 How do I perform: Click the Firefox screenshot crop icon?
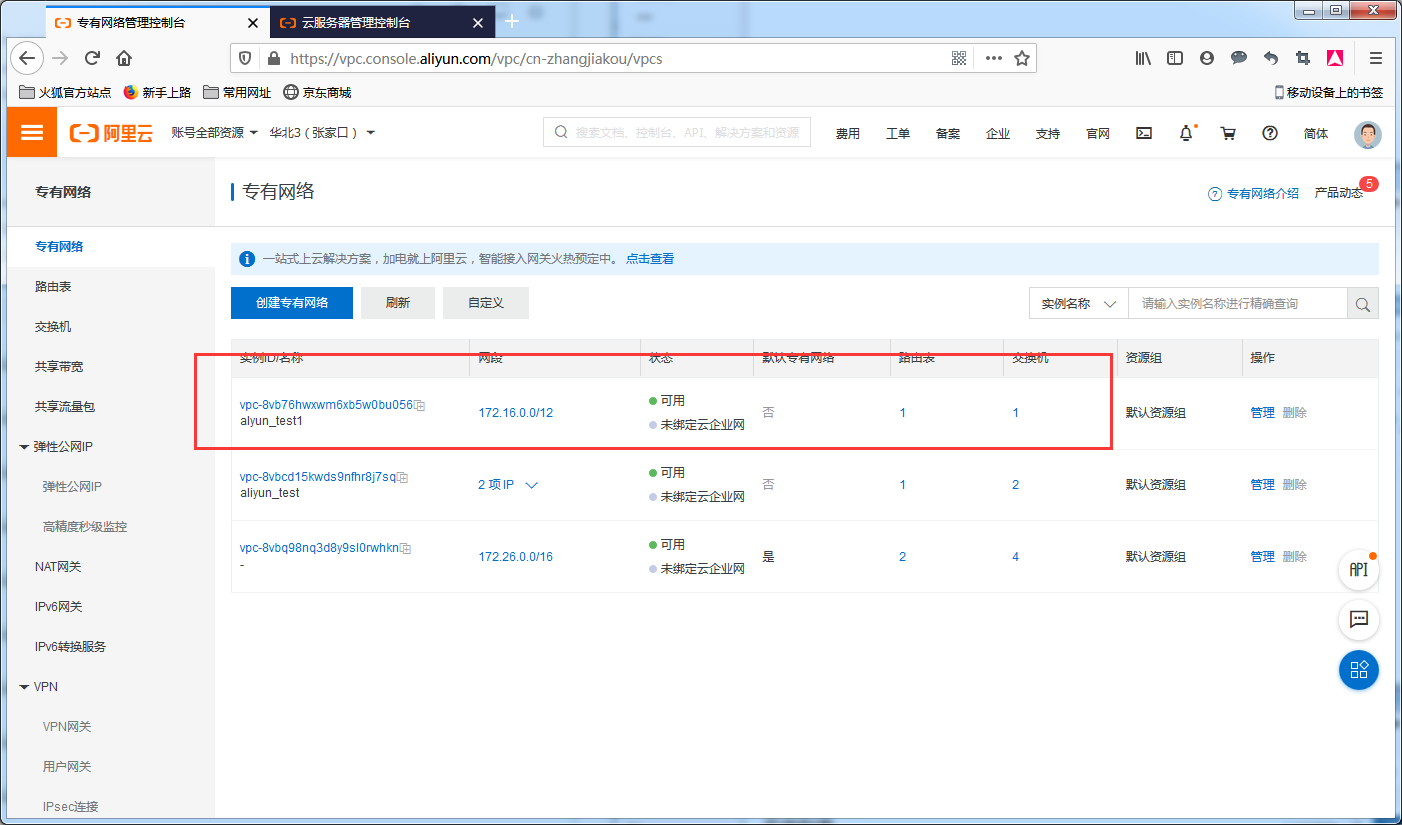click(1304, 58)
